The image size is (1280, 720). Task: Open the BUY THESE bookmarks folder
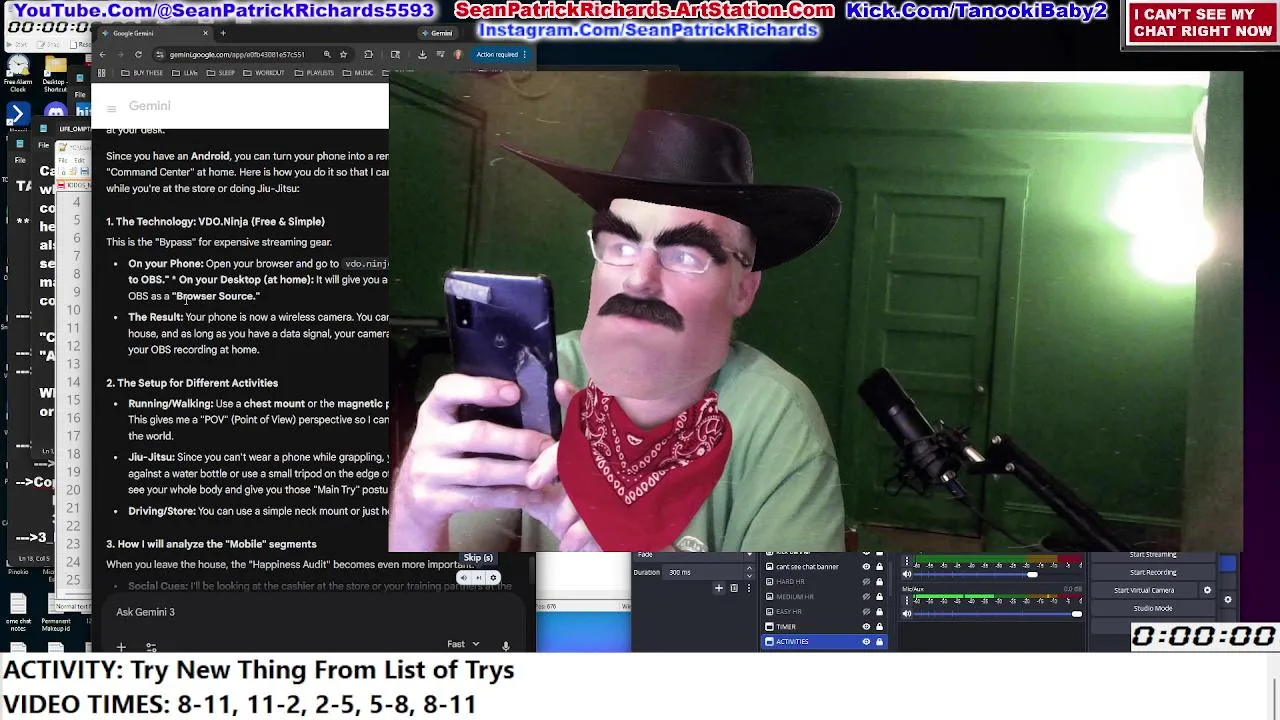pos(142,73)
